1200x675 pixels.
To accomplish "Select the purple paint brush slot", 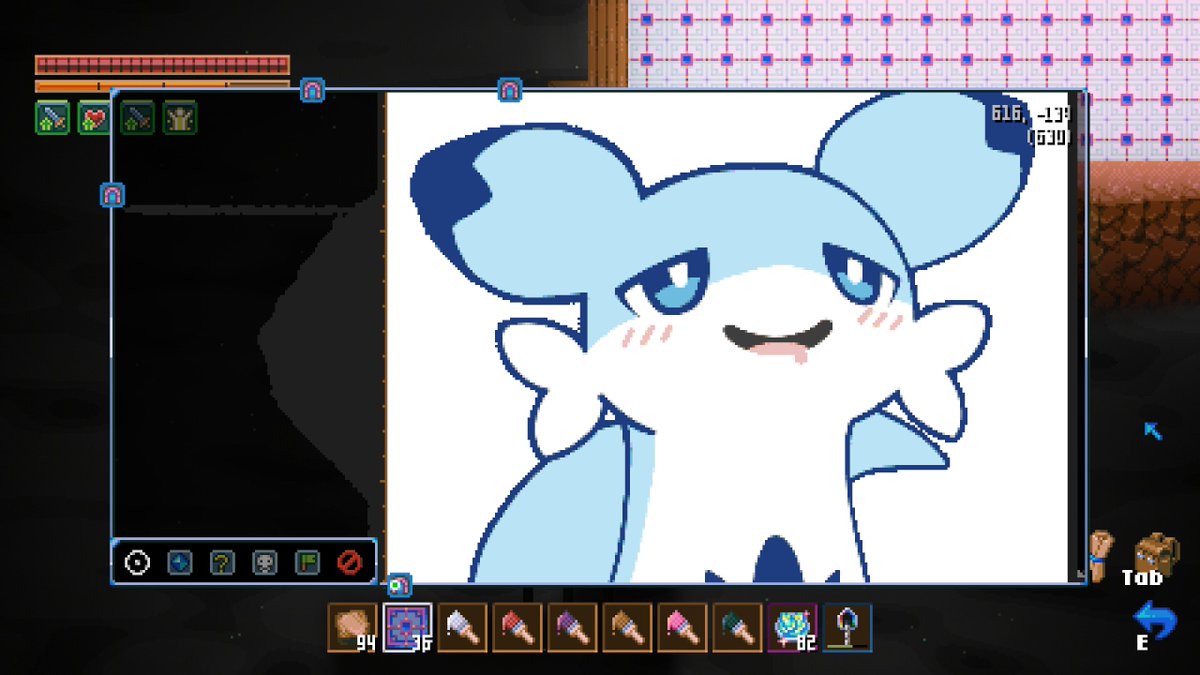I will click(x=572, y=628).
